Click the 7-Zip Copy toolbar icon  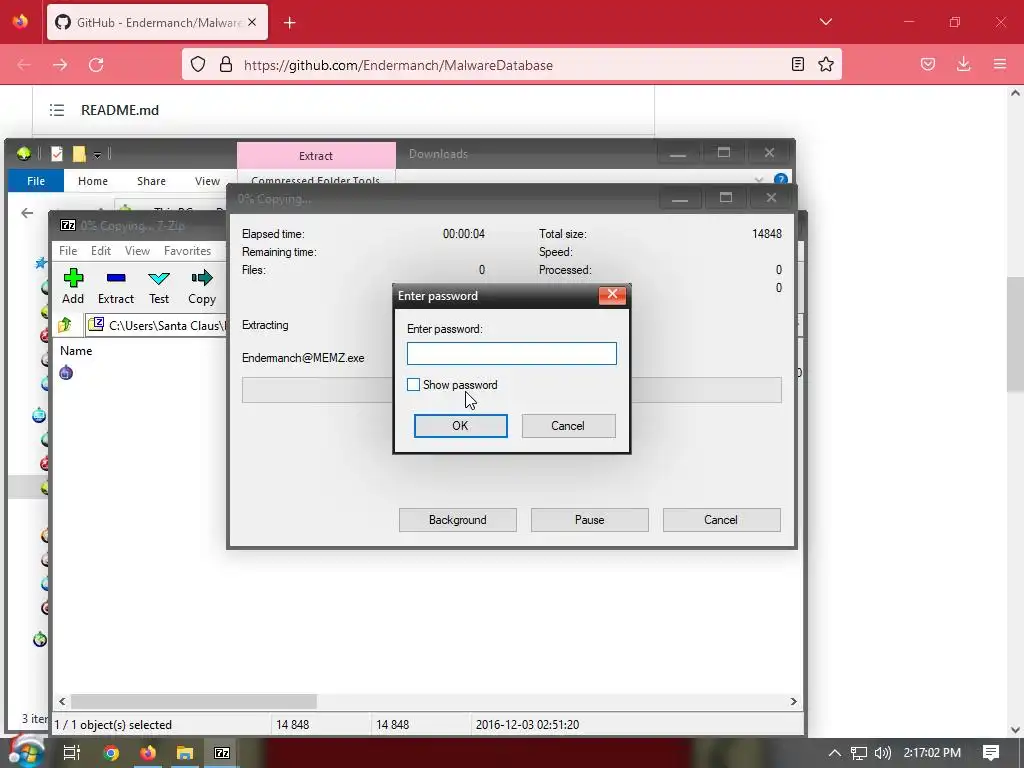pyautogui.click(x=202, y=286)
